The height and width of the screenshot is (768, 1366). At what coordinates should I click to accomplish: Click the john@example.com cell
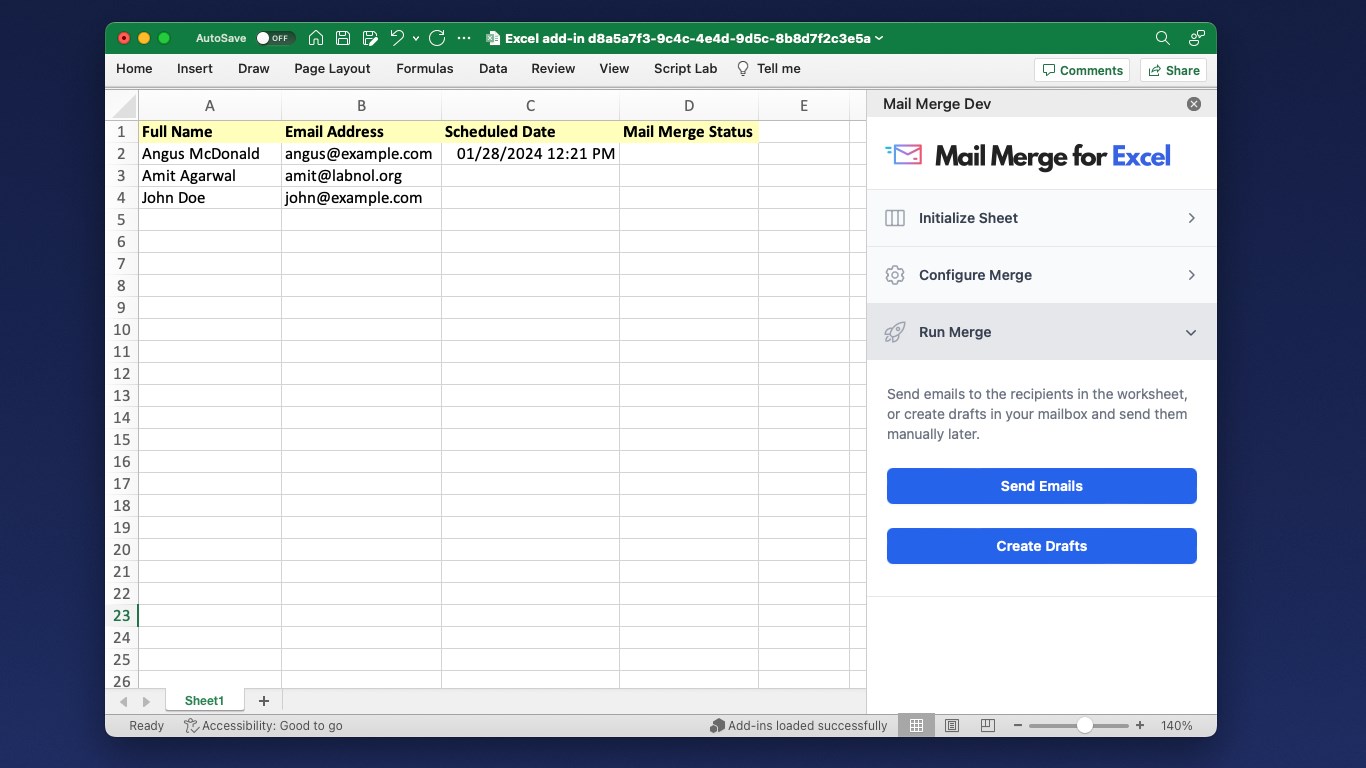point(361,197)
